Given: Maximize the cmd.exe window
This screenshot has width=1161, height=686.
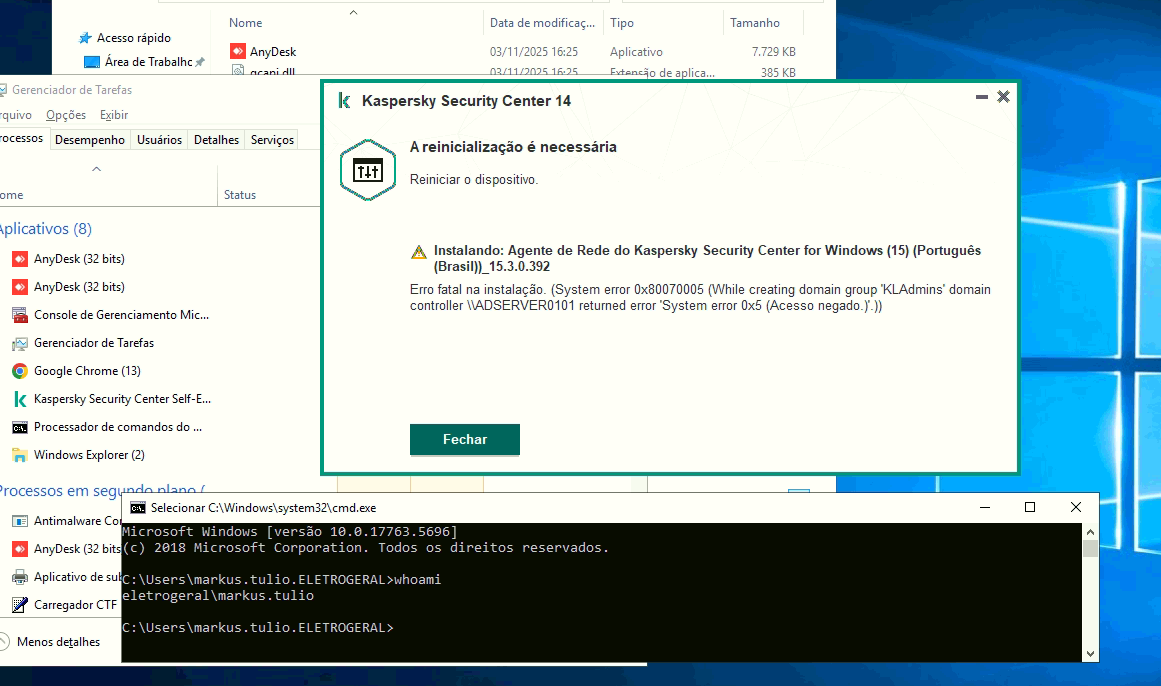Looking at the screenshot, I should tap(1030, 507).
